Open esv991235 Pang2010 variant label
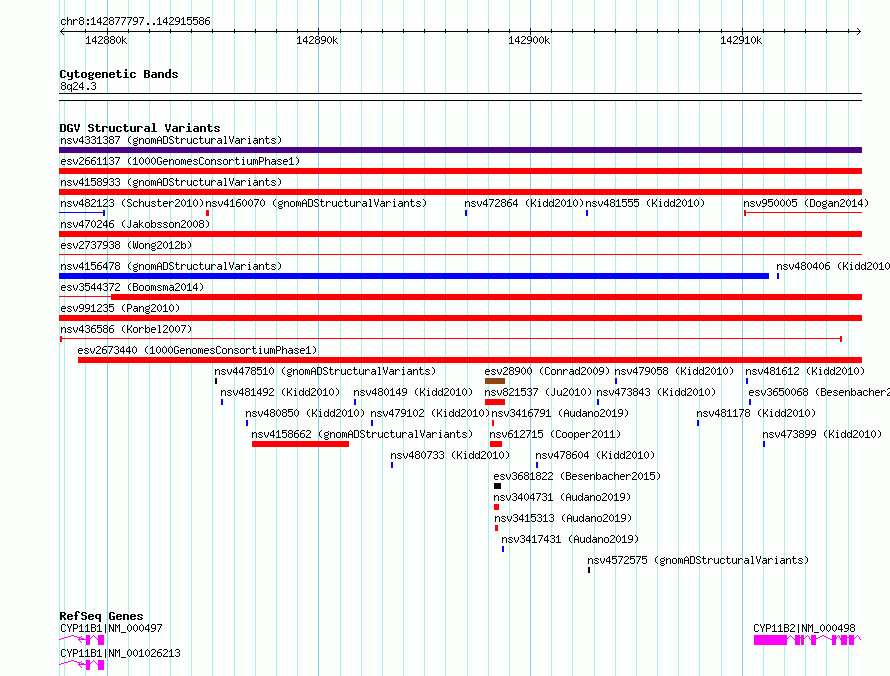 [x=120, y=308]
